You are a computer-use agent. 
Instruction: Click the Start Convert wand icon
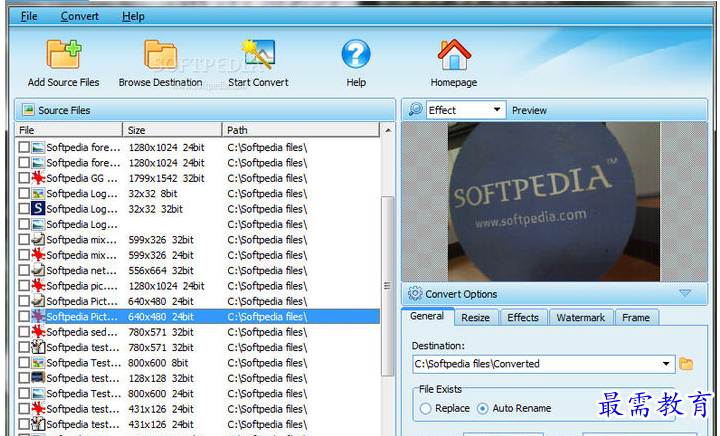(x=258, y=54)
